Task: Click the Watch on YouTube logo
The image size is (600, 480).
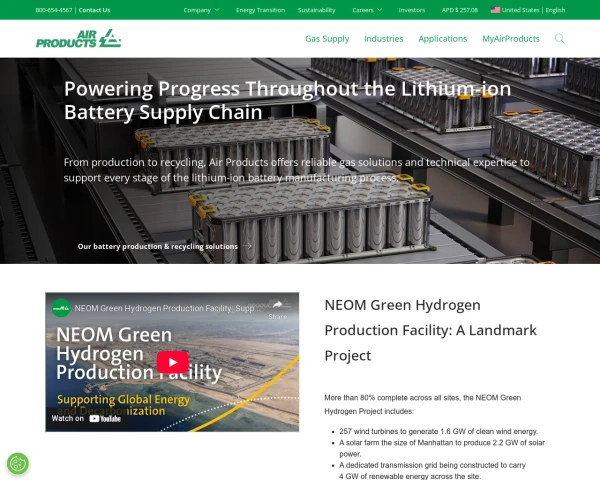Action: coord(105,419)
